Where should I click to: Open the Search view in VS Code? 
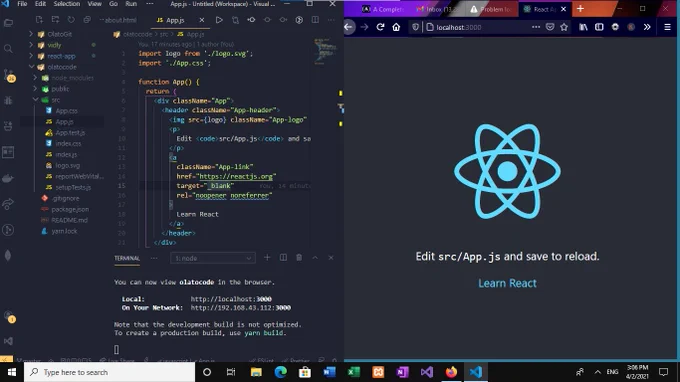pyautogui.click(x=8, y=49)
